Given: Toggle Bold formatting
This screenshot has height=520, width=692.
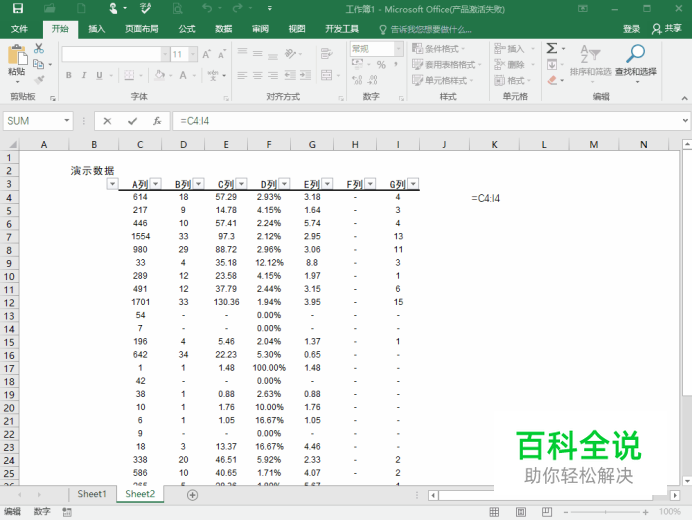Looking at the screenshot, I should [x=68, y=75].
